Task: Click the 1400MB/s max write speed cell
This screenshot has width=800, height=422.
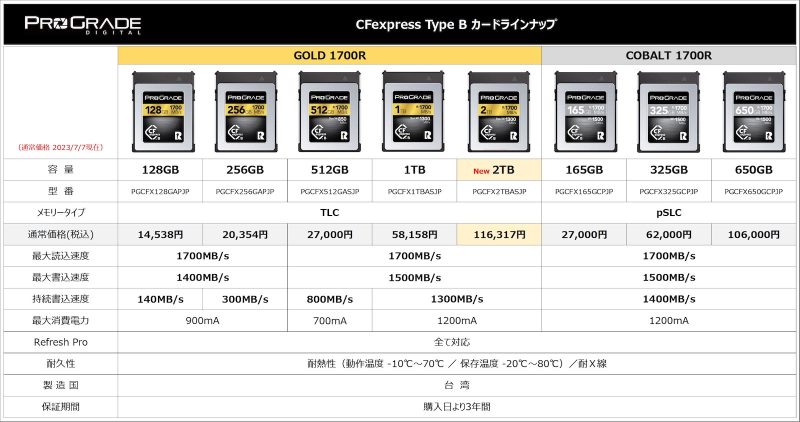Action: pyautogui.click(x=203, y=278)
